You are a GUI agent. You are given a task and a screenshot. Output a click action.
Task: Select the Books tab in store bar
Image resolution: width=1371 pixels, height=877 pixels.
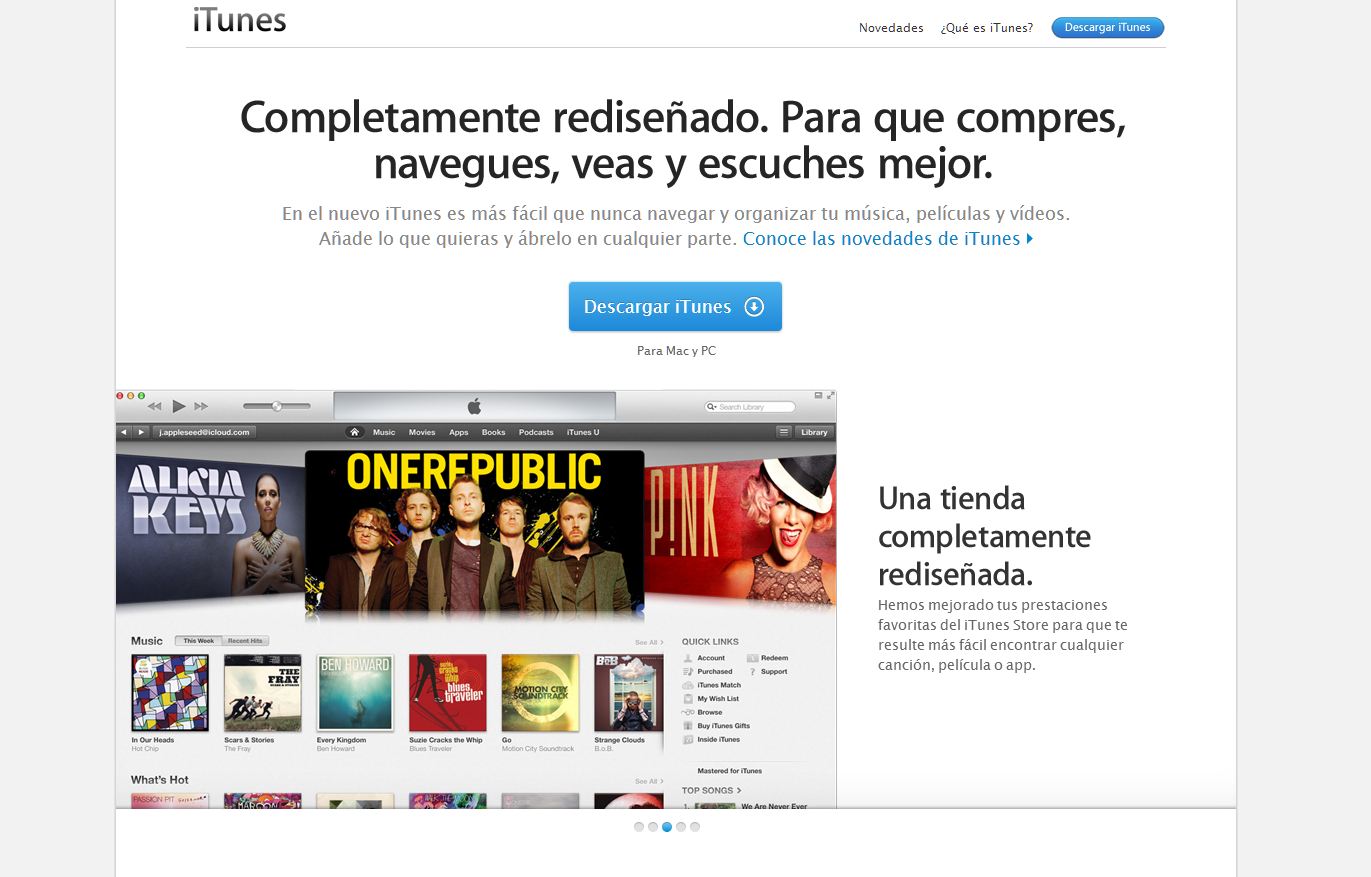click(494, 432)
